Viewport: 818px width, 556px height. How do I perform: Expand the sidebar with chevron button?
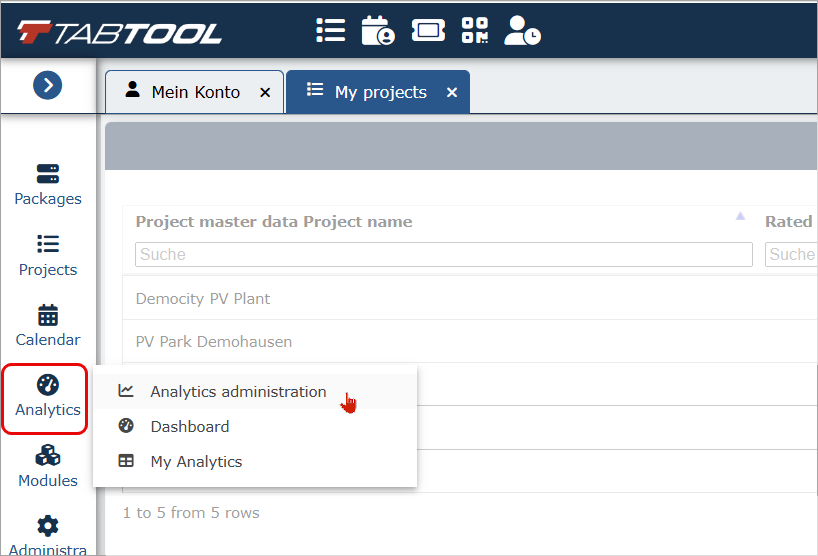point(47,85)
